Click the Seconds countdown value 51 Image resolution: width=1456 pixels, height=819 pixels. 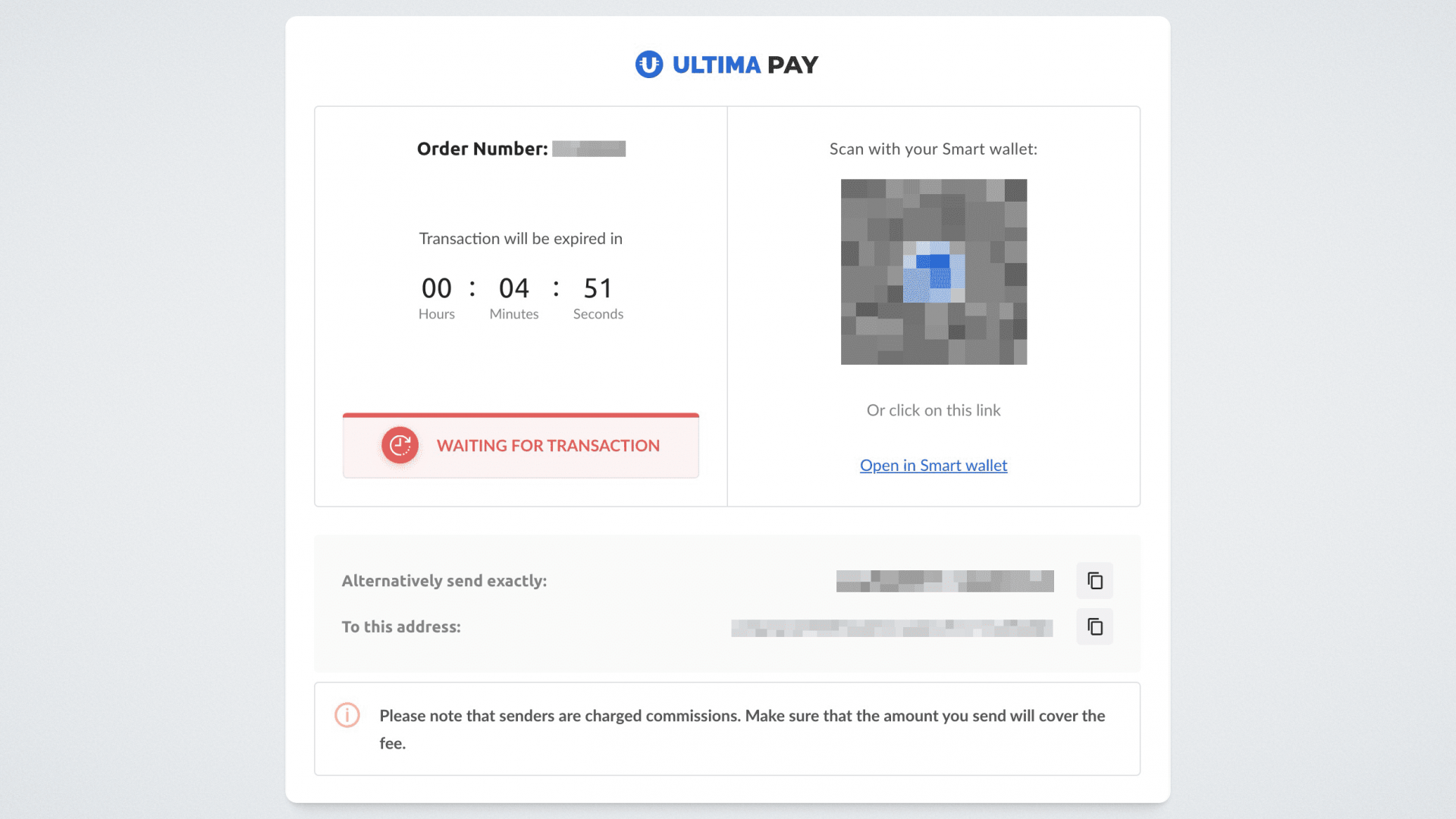[598, 288]
